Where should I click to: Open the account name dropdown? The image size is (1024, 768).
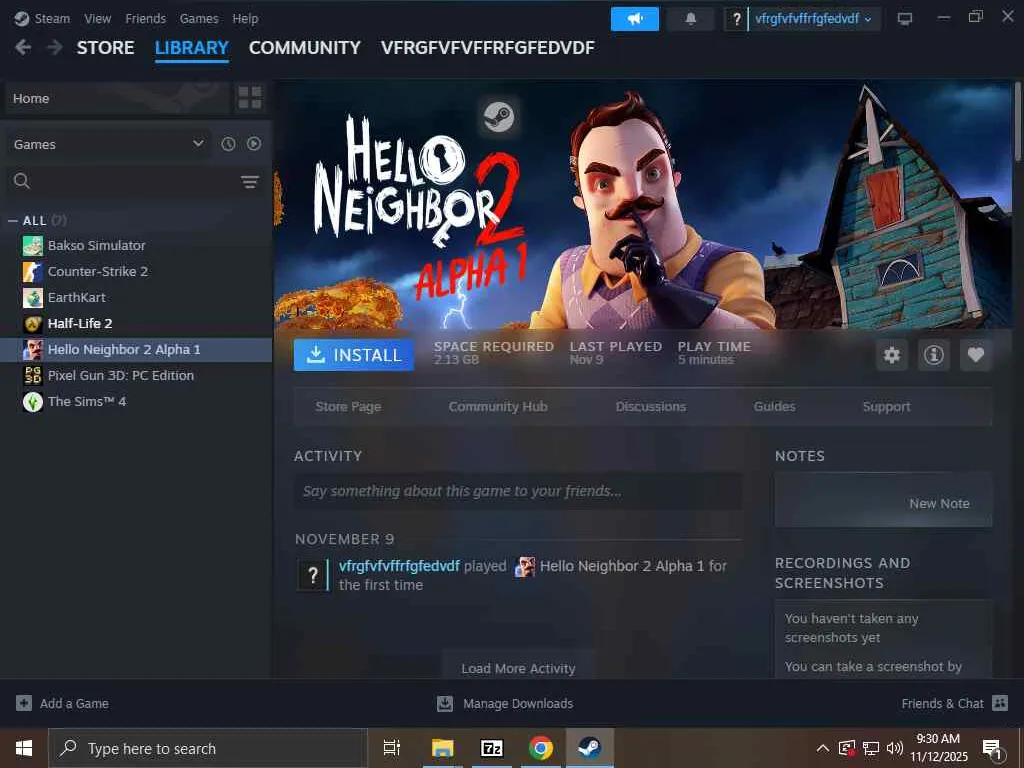[x=813, y=19]
